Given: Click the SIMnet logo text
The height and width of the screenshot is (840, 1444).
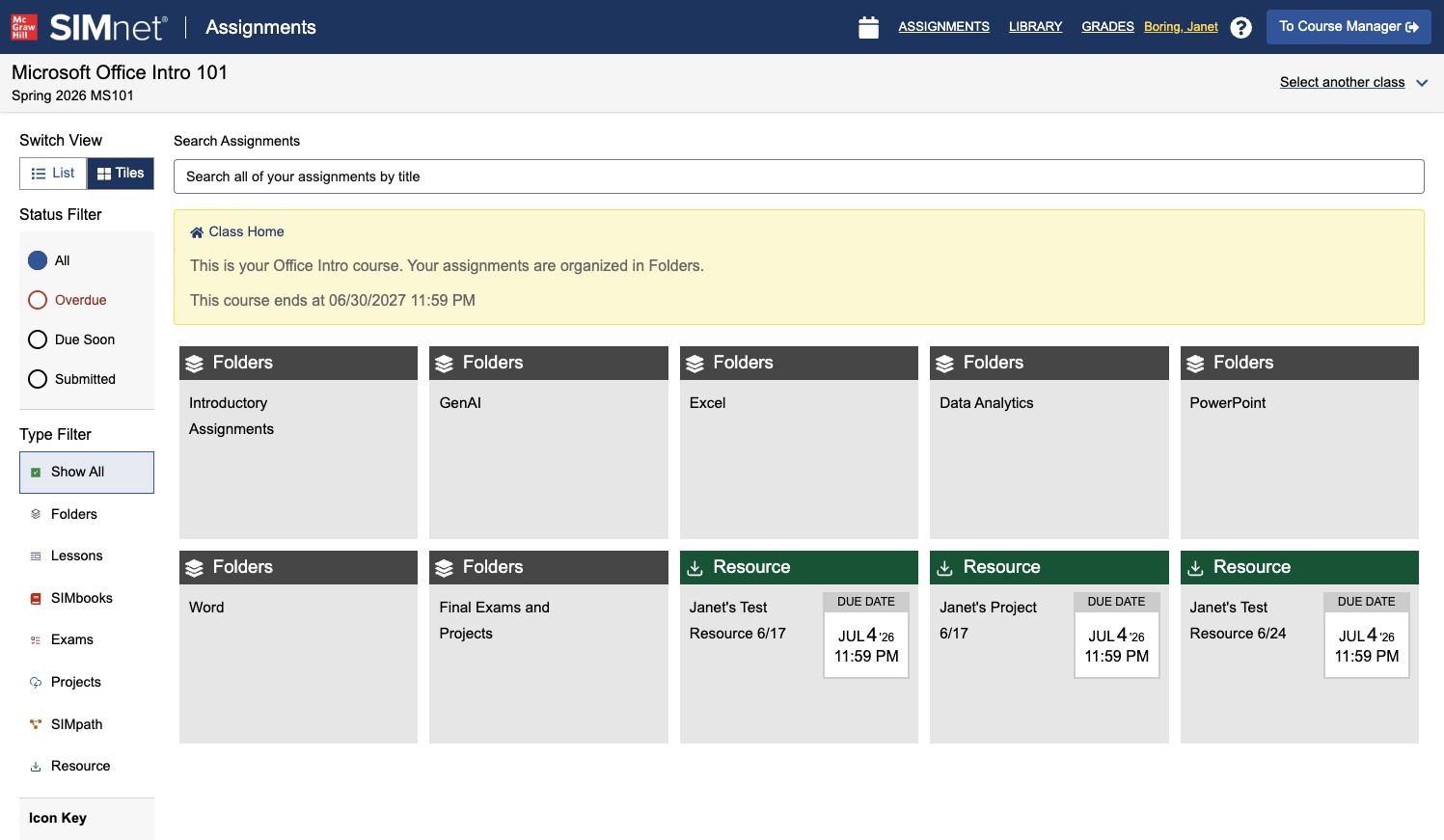Looking at the screenshot, I should 108,27.
